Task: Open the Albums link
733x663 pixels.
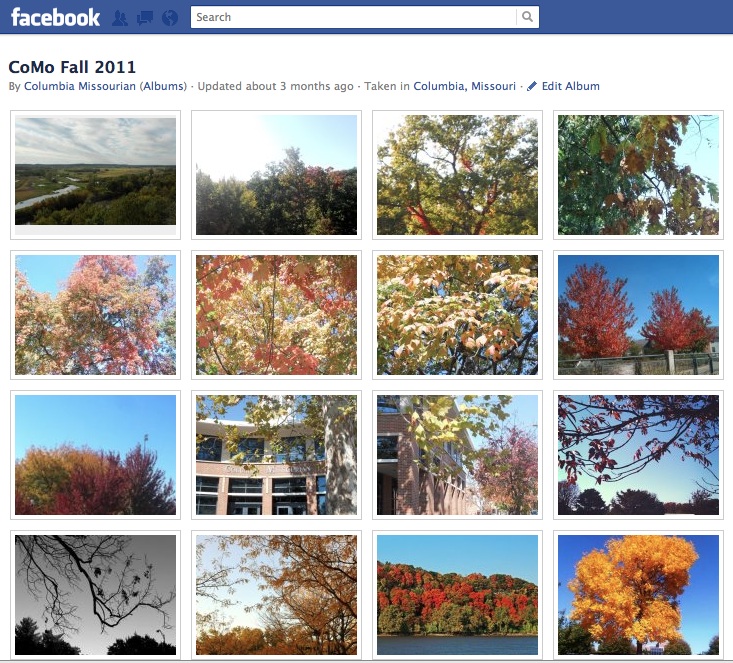Action: (x=163, y=86)
